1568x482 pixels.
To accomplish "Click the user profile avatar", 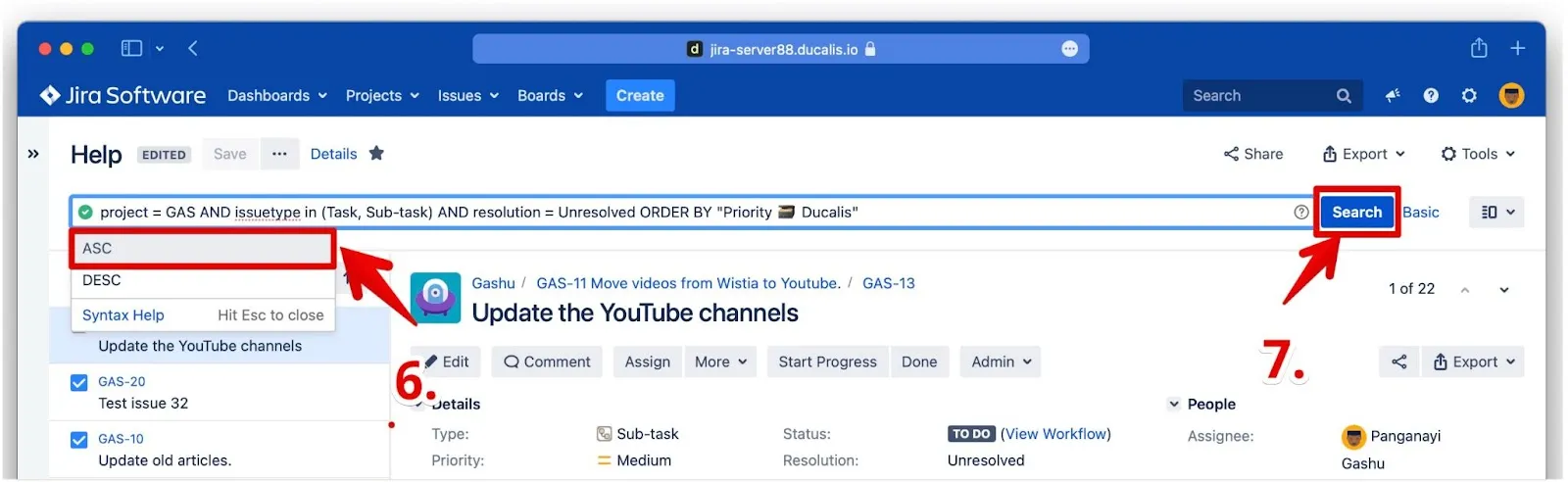I will coord(1511,96).
